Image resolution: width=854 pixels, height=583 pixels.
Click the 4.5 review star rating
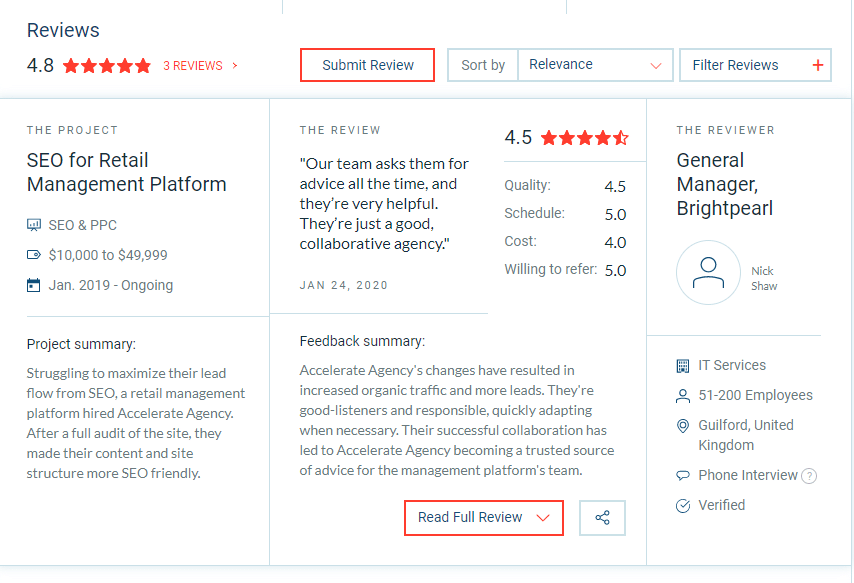(x=585, y=138)
